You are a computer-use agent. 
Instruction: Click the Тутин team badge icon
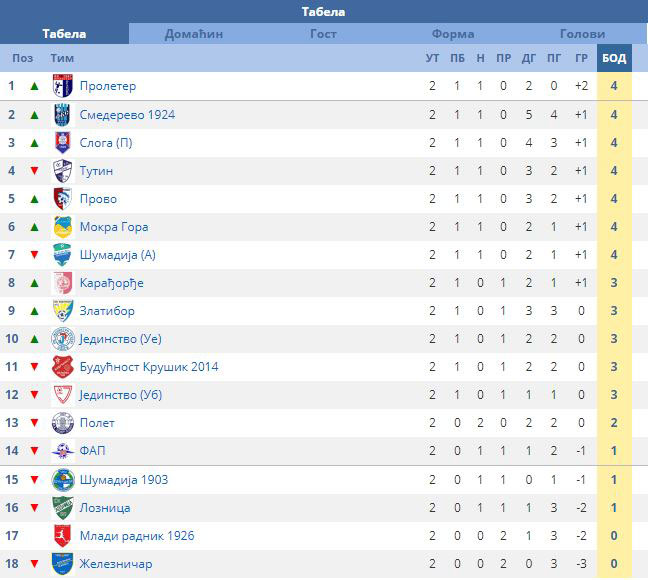point(63,171)
